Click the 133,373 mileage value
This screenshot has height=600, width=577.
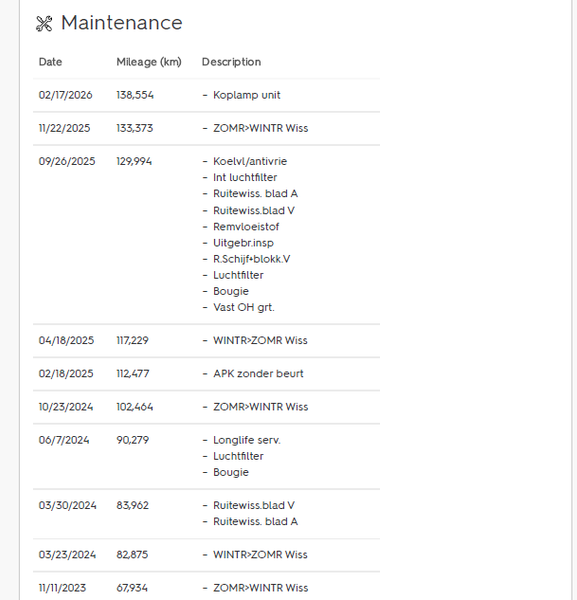click(x=135, y=128)
